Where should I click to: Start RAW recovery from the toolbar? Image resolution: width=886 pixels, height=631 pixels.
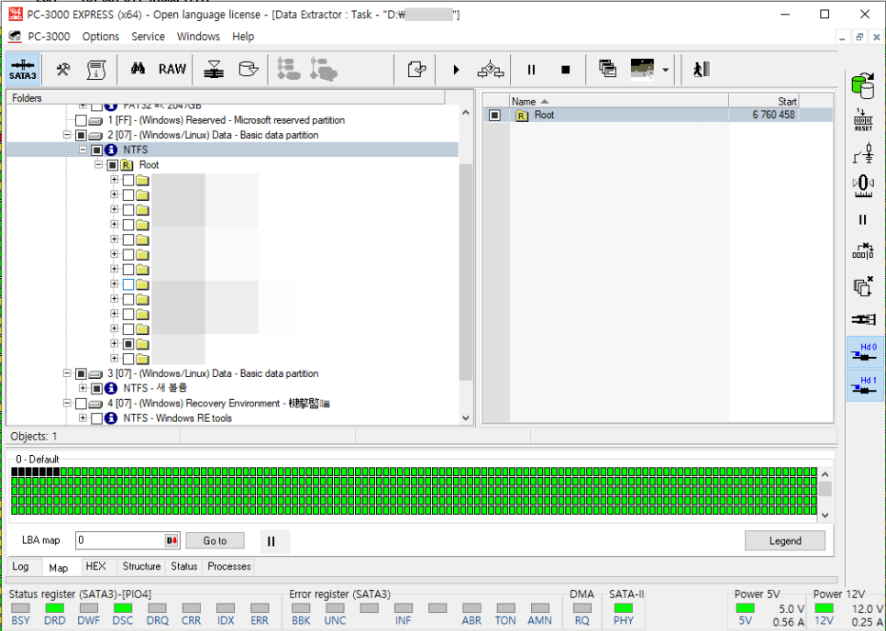tap(172, 69)
